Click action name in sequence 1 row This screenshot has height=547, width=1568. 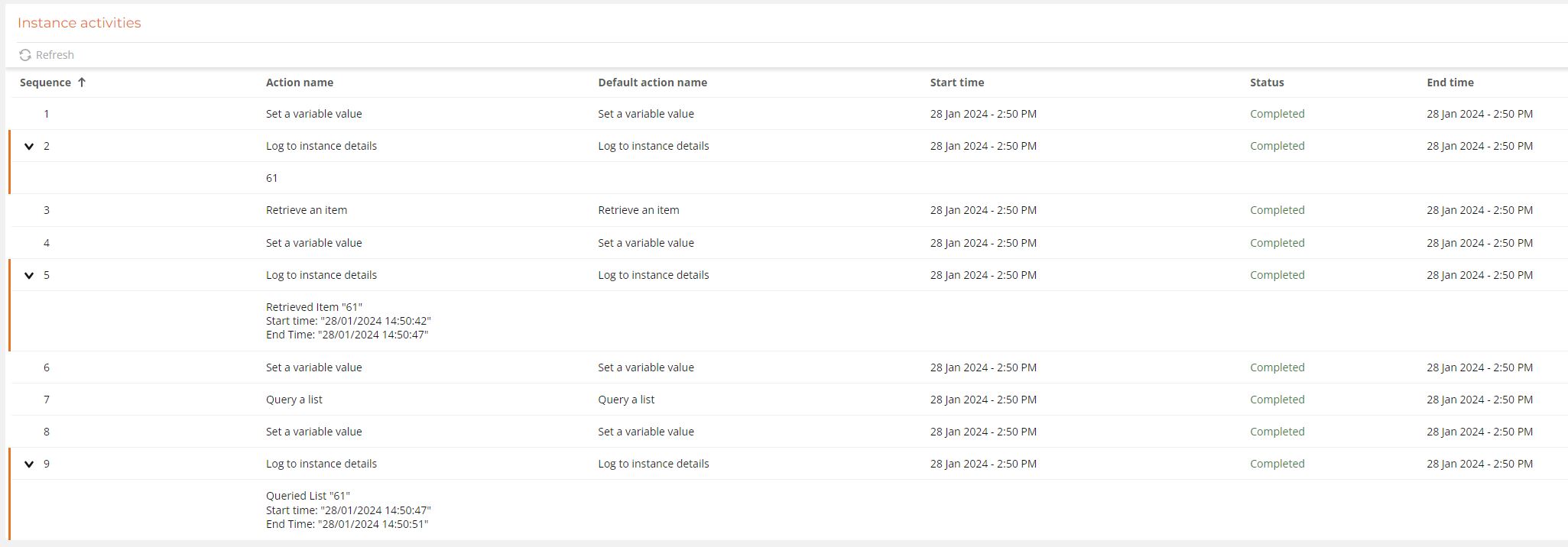[x=314, y=114]
